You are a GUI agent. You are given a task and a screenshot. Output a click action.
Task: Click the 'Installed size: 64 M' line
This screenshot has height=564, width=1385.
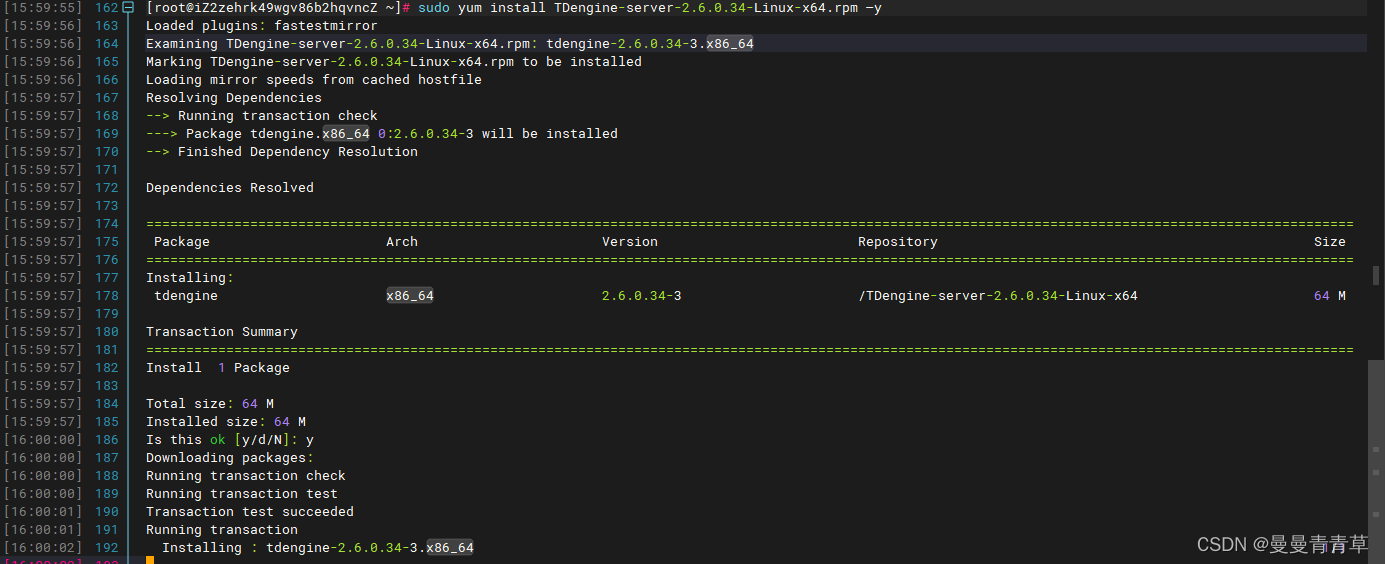226,422
